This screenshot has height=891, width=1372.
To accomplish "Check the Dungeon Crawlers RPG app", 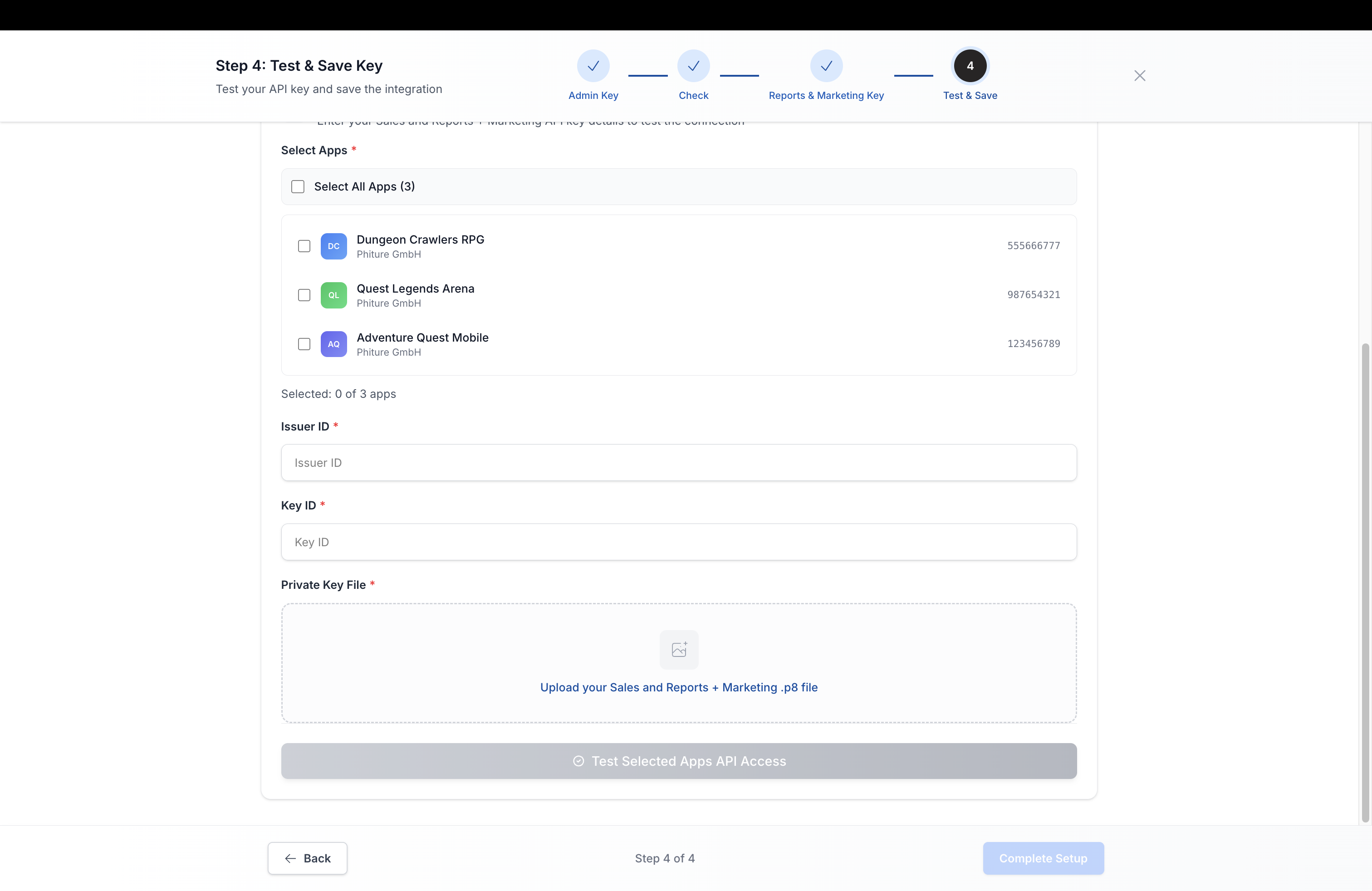I will (x=304, y=246).
